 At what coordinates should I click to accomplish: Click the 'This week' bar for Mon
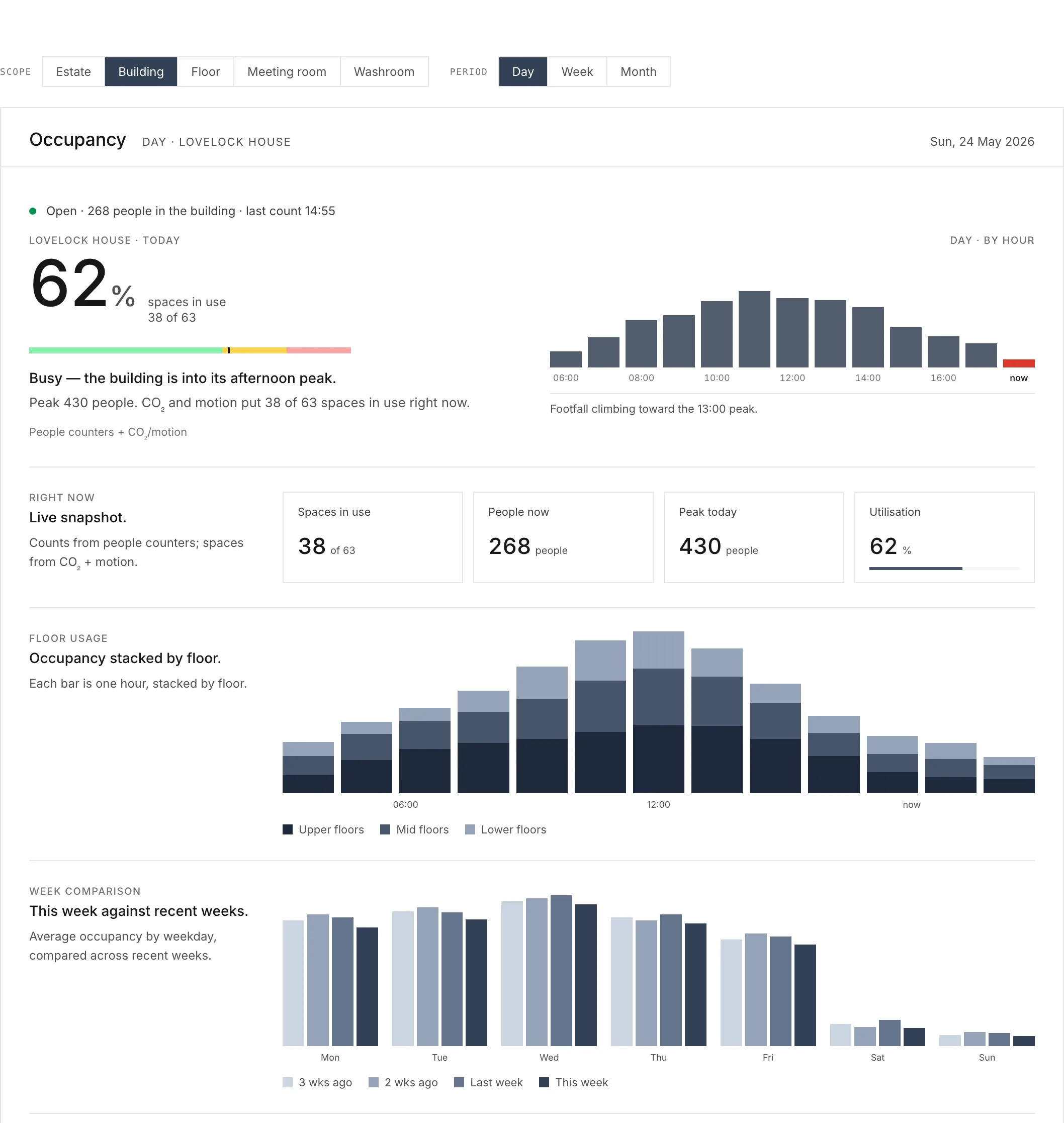[x=367, y=986]
